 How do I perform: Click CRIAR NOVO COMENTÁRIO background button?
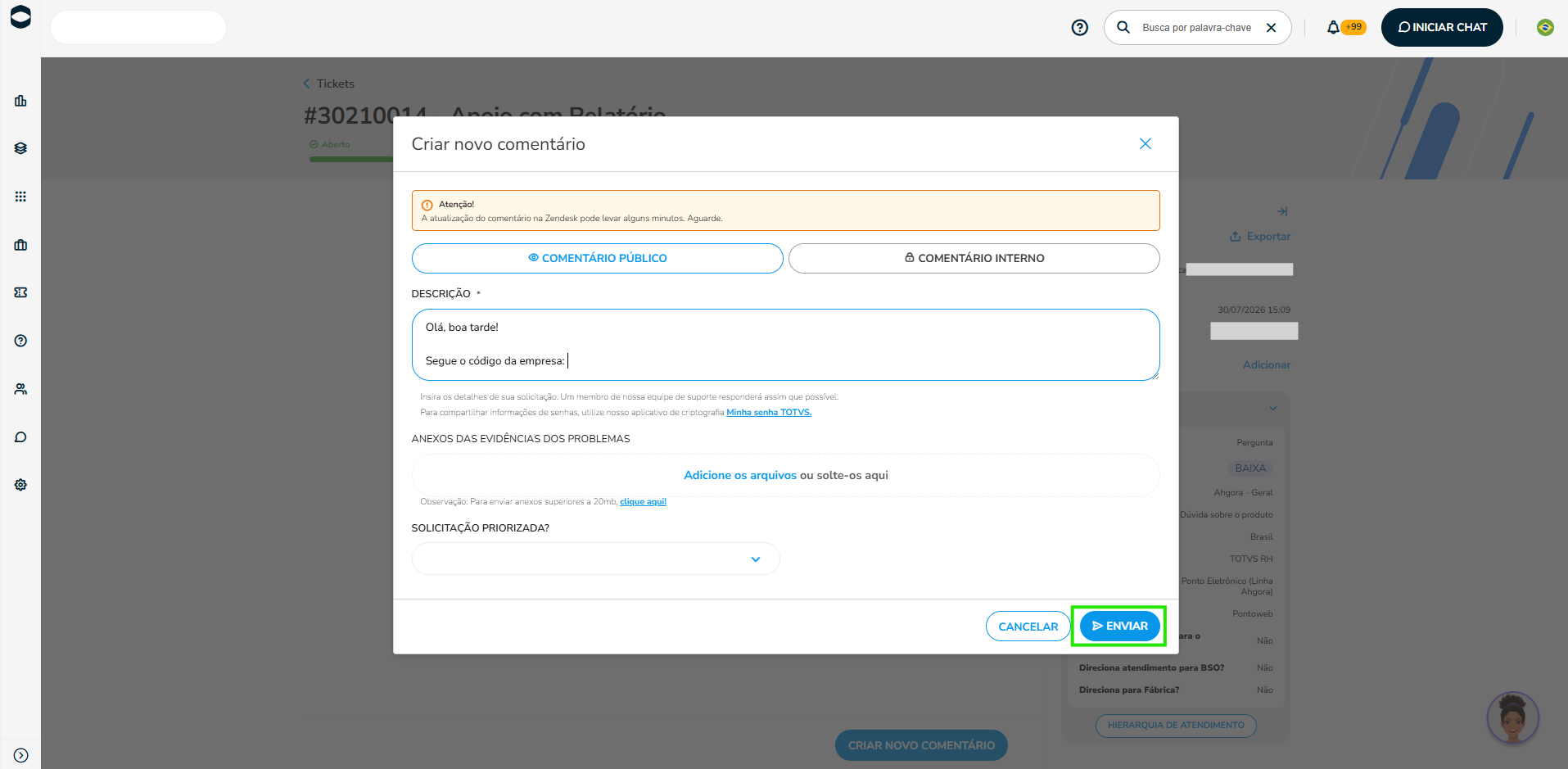click(x=921, y=745)
